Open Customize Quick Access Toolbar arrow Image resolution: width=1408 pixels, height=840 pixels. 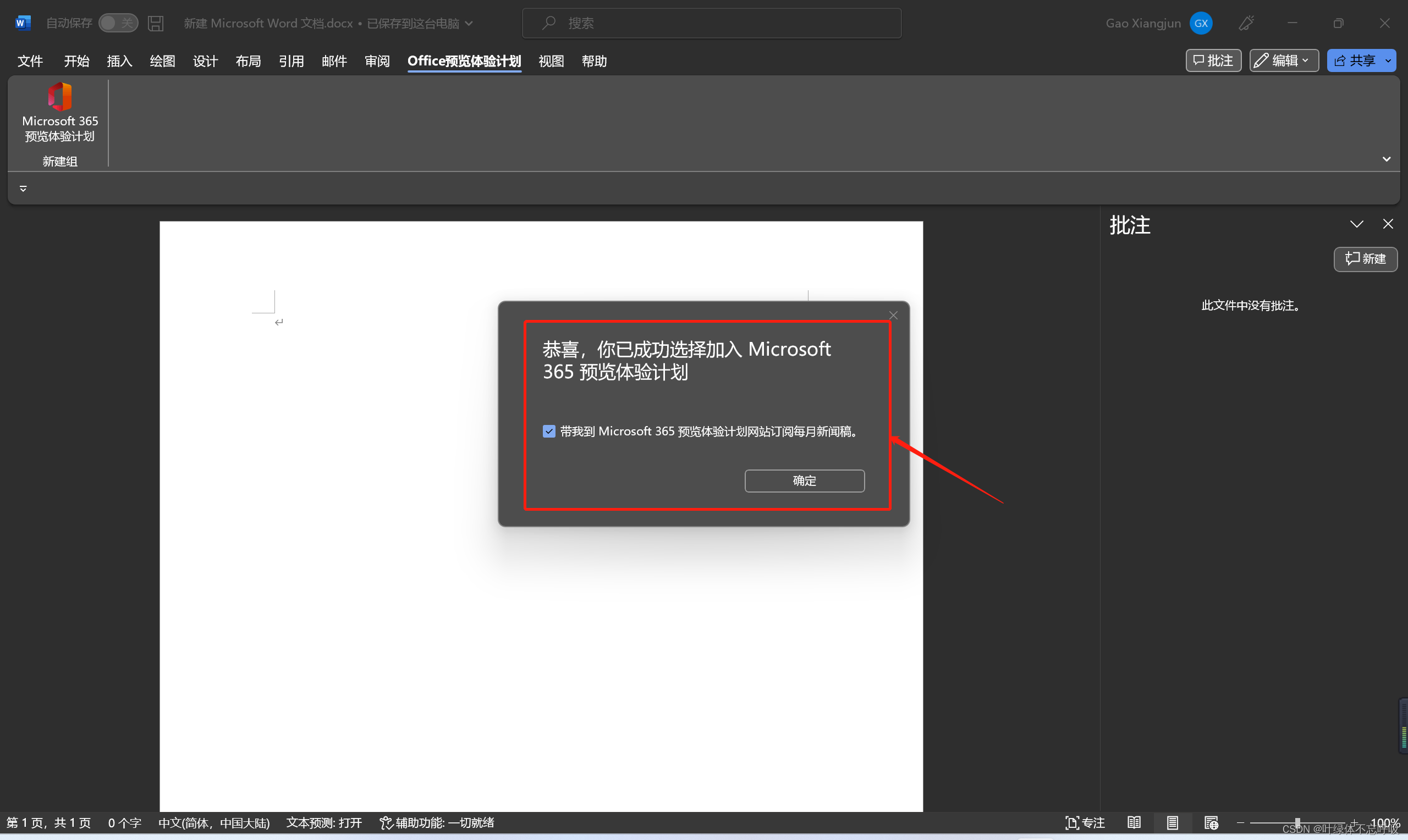(x=23, y=189)
